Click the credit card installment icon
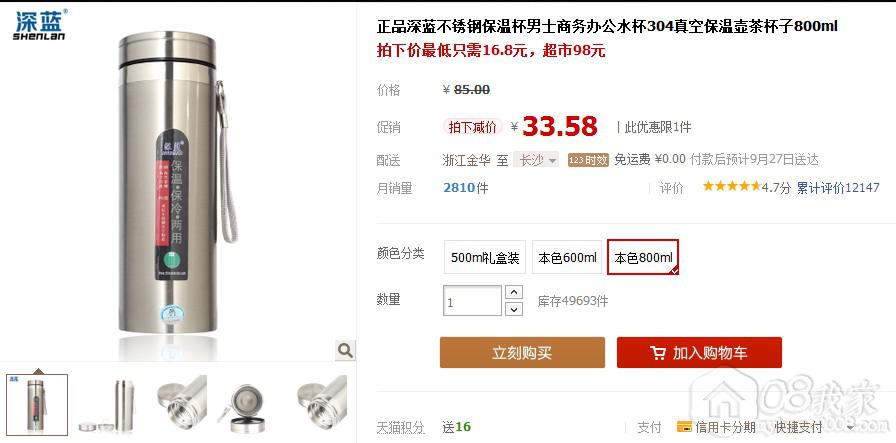The image size is (896, 443). [684, 426]
